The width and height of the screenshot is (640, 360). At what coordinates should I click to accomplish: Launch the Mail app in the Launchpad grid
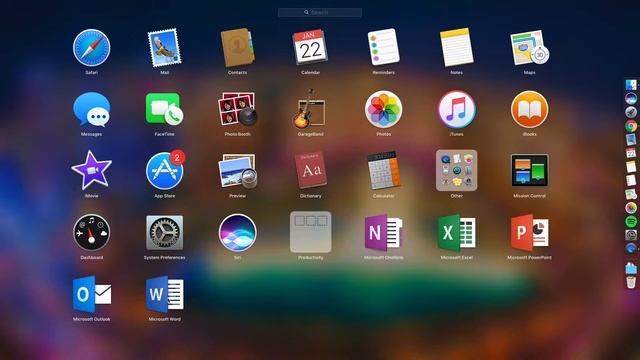click(x=164, y=48)
